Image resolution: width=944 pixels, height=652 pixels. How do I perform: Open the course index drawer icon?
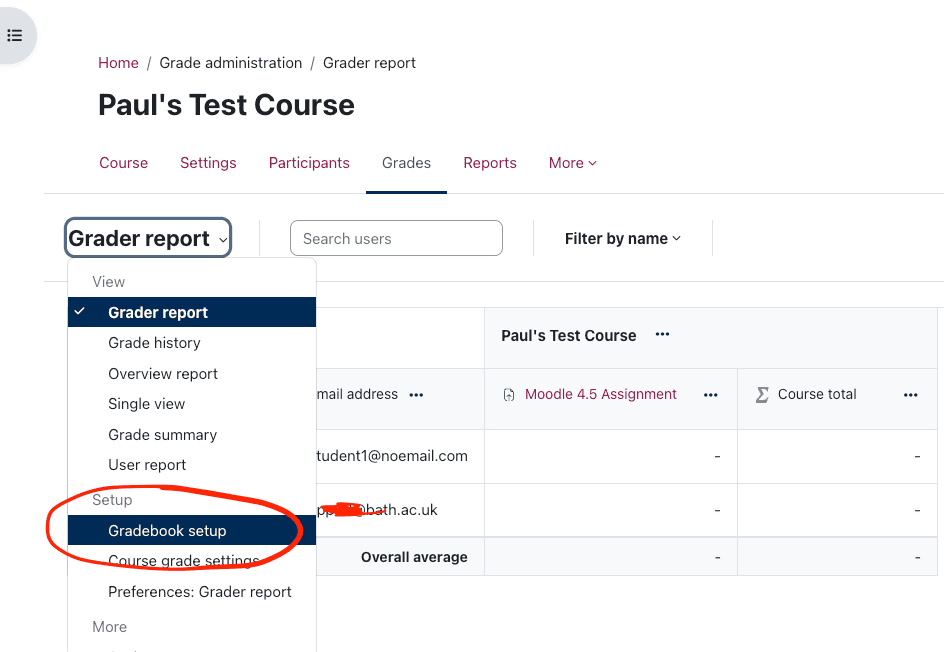tap(15, 35)
